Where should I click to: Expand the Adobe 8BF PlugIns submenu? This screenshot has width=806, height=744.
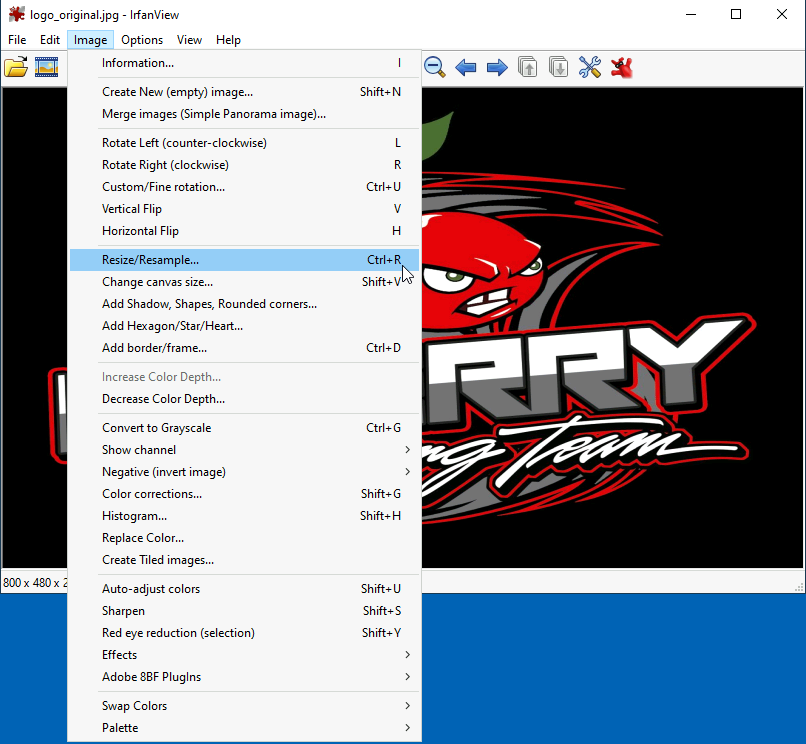click(x=244, y=677)
